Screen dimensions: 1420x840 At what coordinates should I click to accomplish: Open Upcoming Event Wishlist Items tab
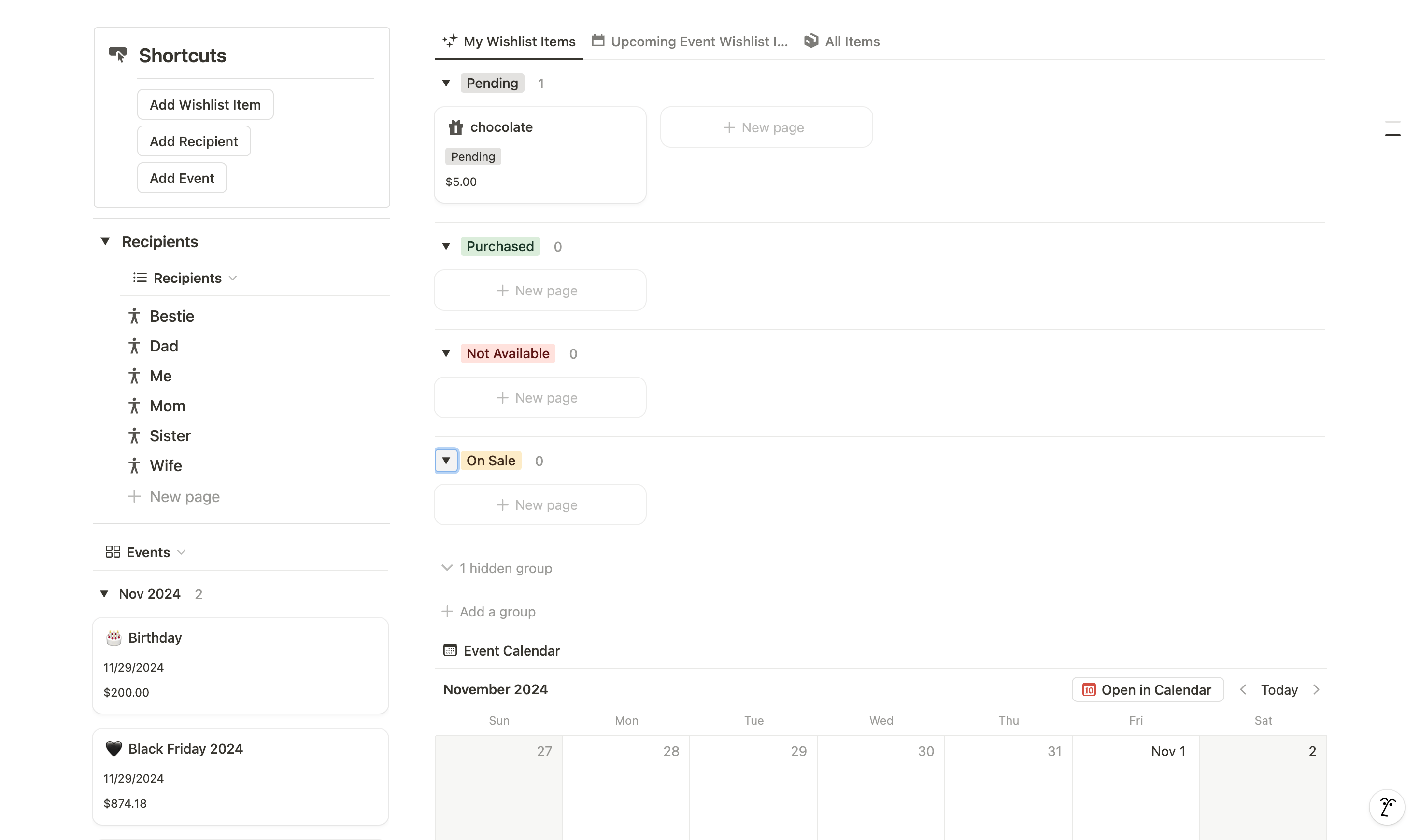point(690,42)
